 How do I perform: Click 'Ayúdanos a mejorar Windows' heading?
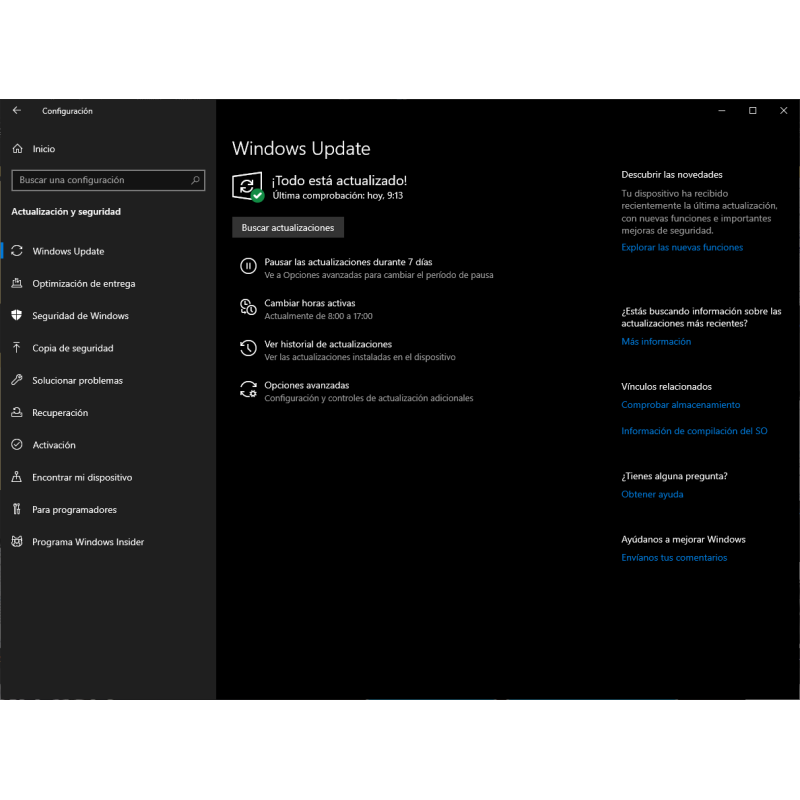pyautogui.click(x=683, y=539)
